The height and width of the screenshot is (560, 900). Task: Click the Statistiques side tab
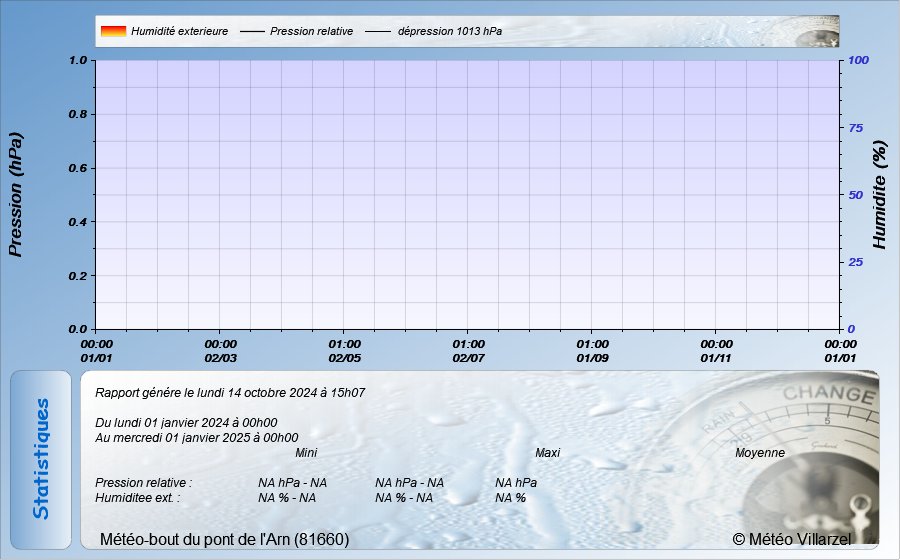point(41,460)
